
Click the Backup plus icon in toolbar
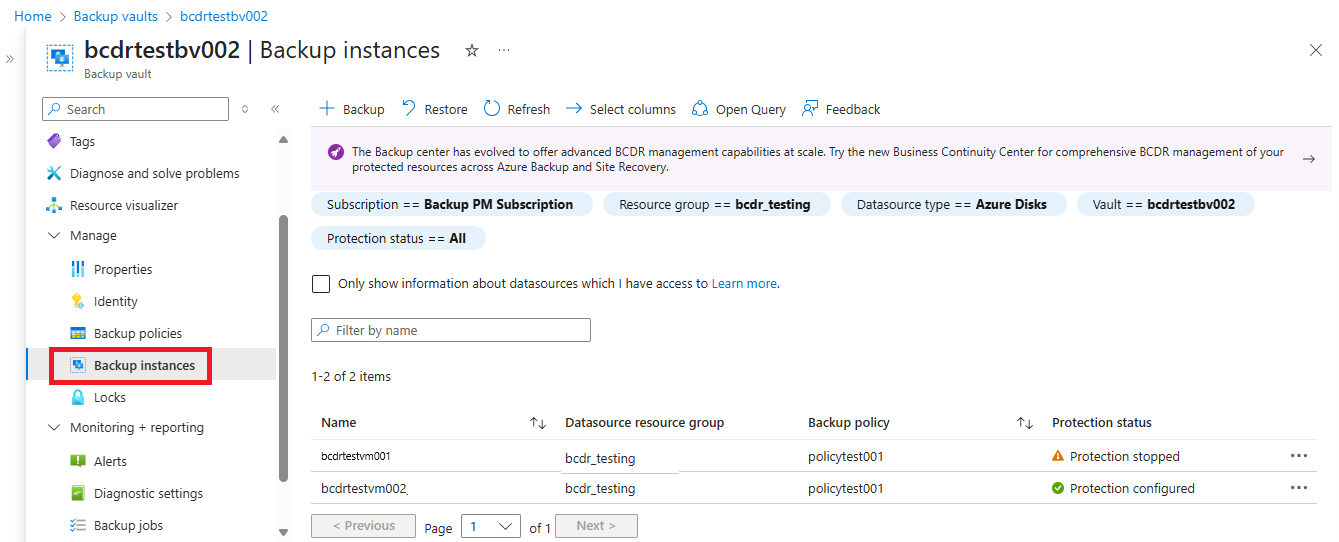tap(326, 109)
